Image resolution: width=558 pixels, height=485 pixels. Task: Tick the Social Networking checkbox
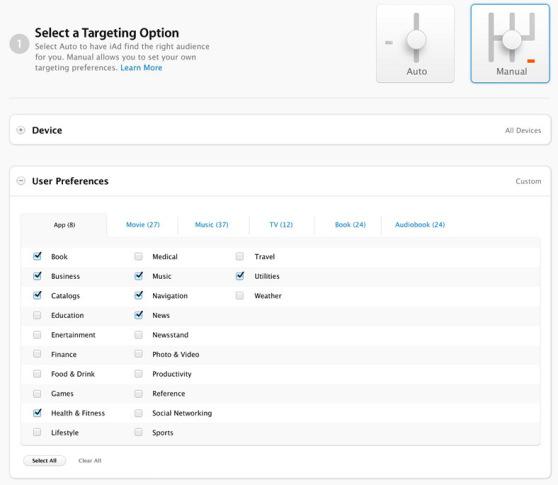[x=138, y=413]
